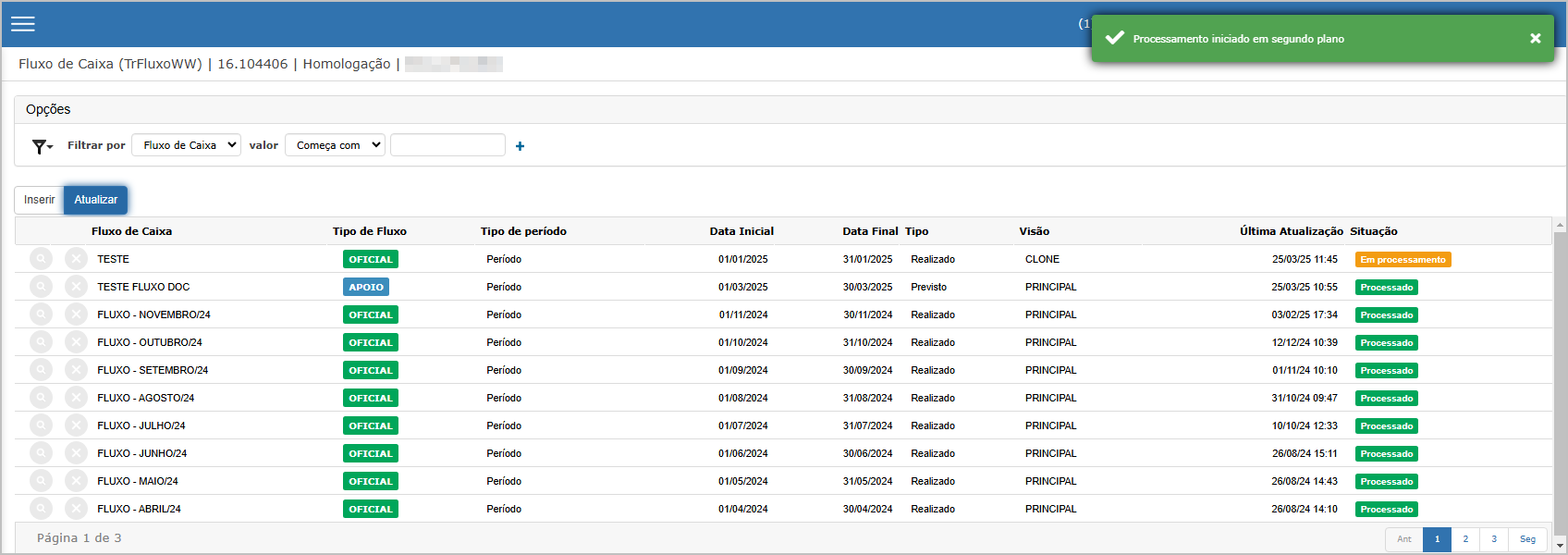View details of TESTE row via magnifier
1568x555 pixels.
coord(41,259)
